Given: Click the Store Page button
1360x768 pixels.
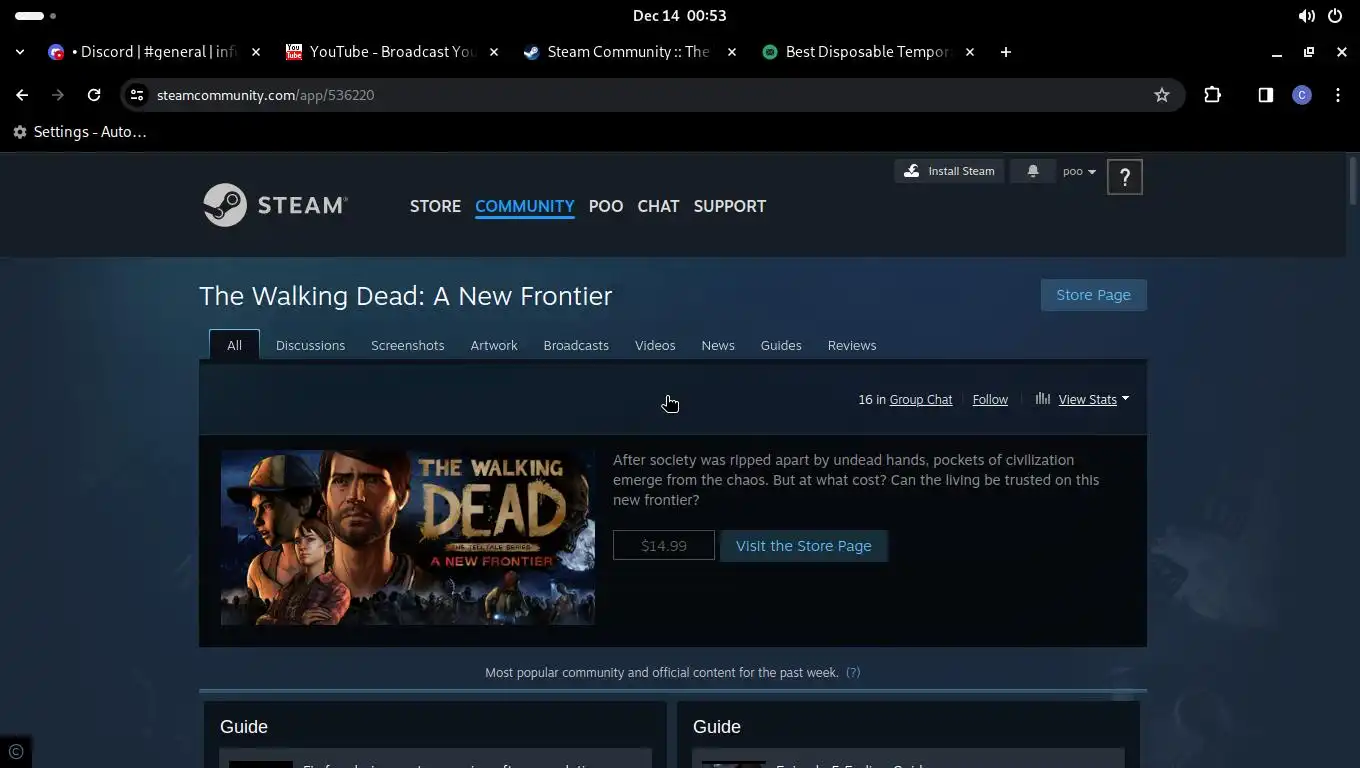Looking at the screenshot, I should pyautogui.click(x=1094, y=295).
